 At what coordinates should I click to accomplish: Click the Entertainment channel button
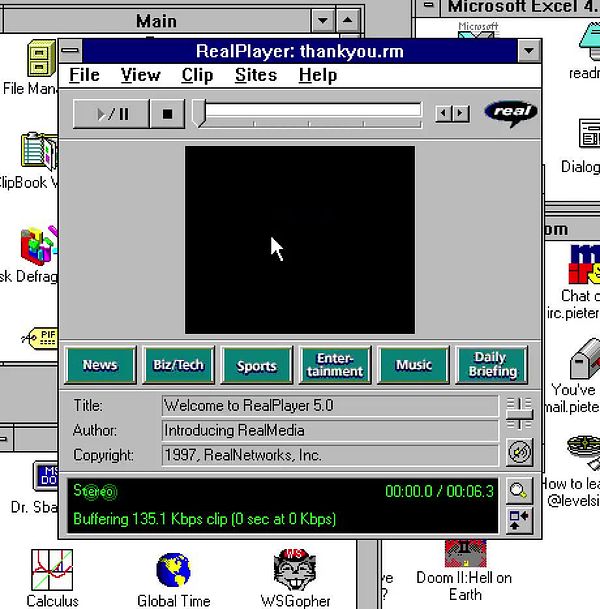click(x=335, y=365)
